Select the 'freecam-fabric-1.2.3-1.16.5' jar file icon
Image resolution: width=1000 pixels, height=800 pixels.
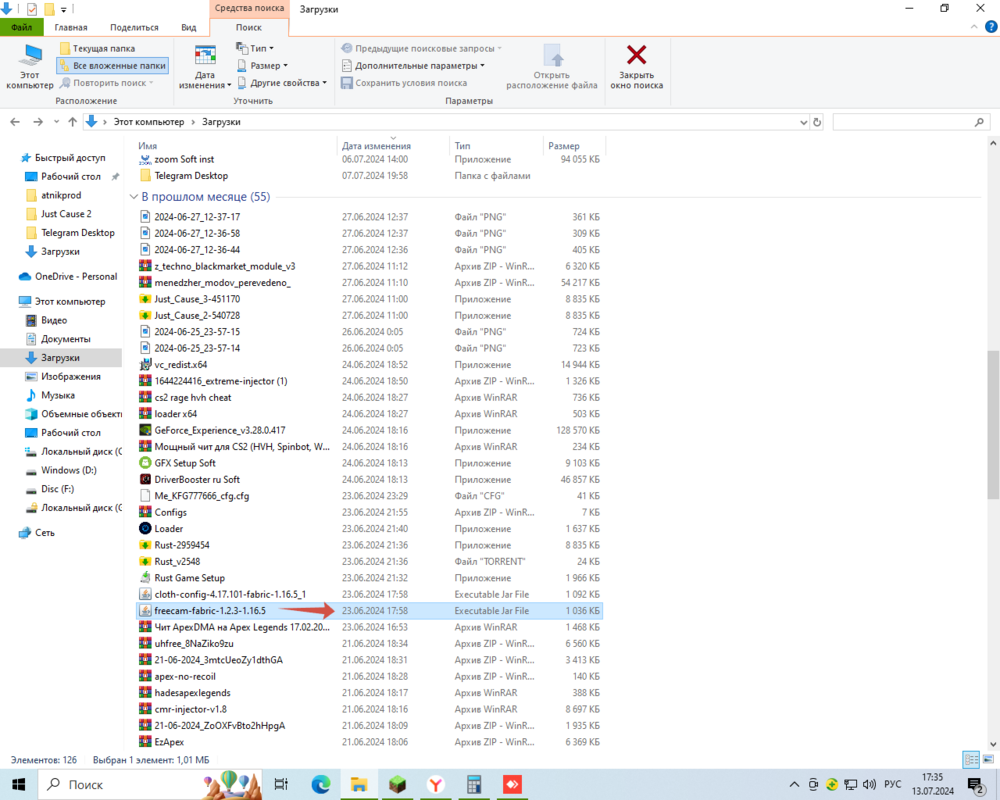[145, 611]
